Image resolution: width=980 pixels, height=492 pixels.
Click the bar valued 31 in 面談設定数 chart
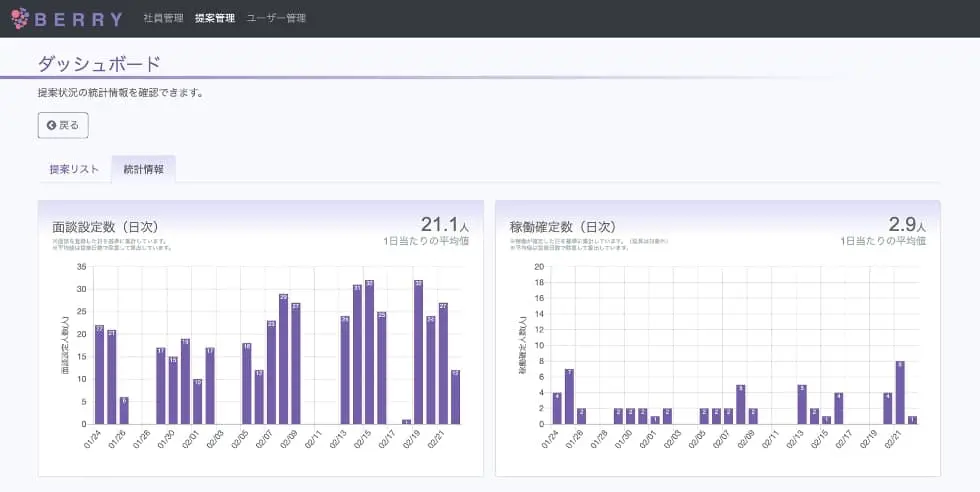tap(357, 354)
